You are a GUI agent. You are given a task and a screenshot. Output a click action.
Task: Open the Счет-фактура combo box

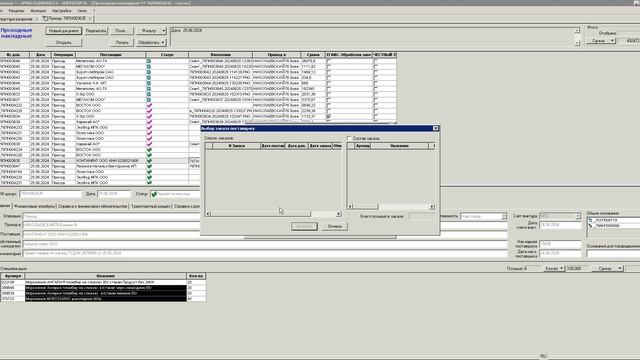560,216
